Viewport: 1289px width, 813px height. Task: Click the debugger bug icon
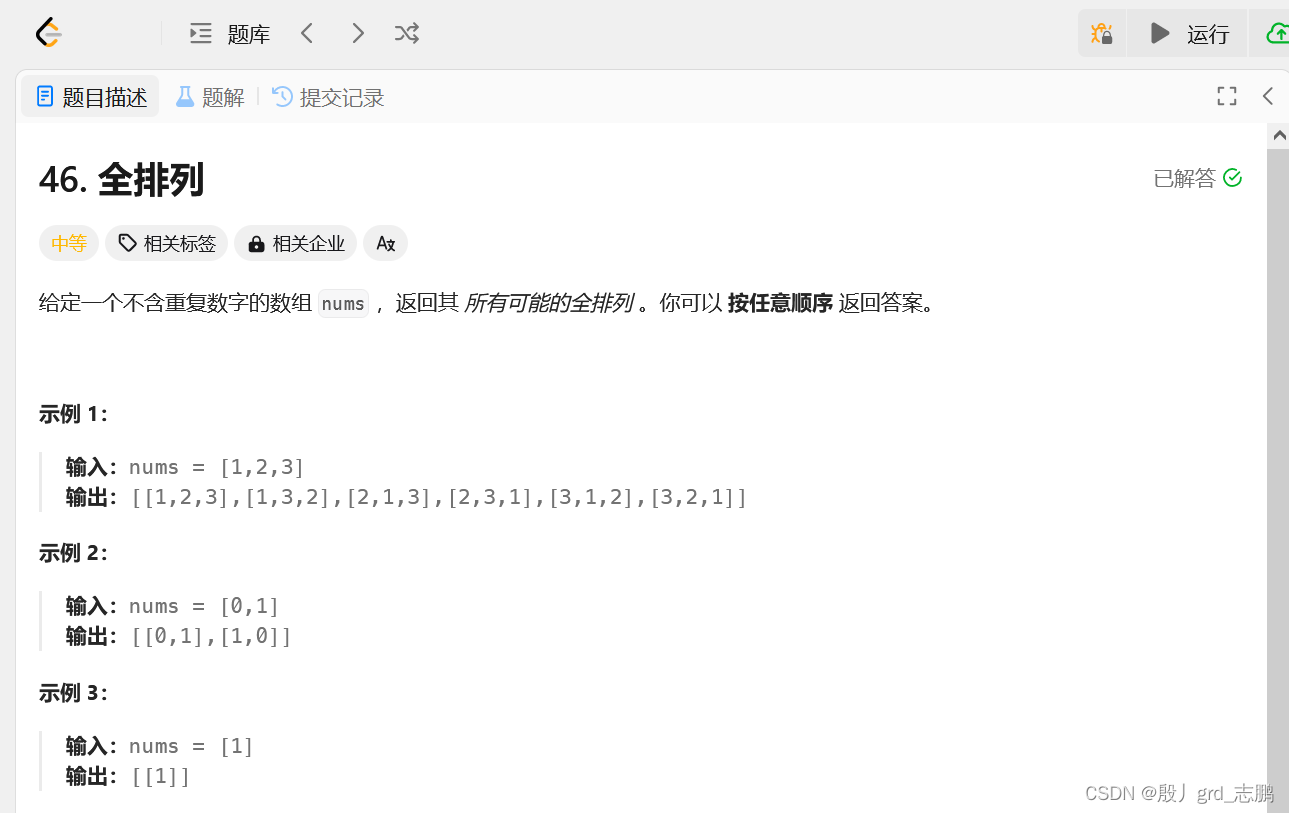(x=1102, y=34)
